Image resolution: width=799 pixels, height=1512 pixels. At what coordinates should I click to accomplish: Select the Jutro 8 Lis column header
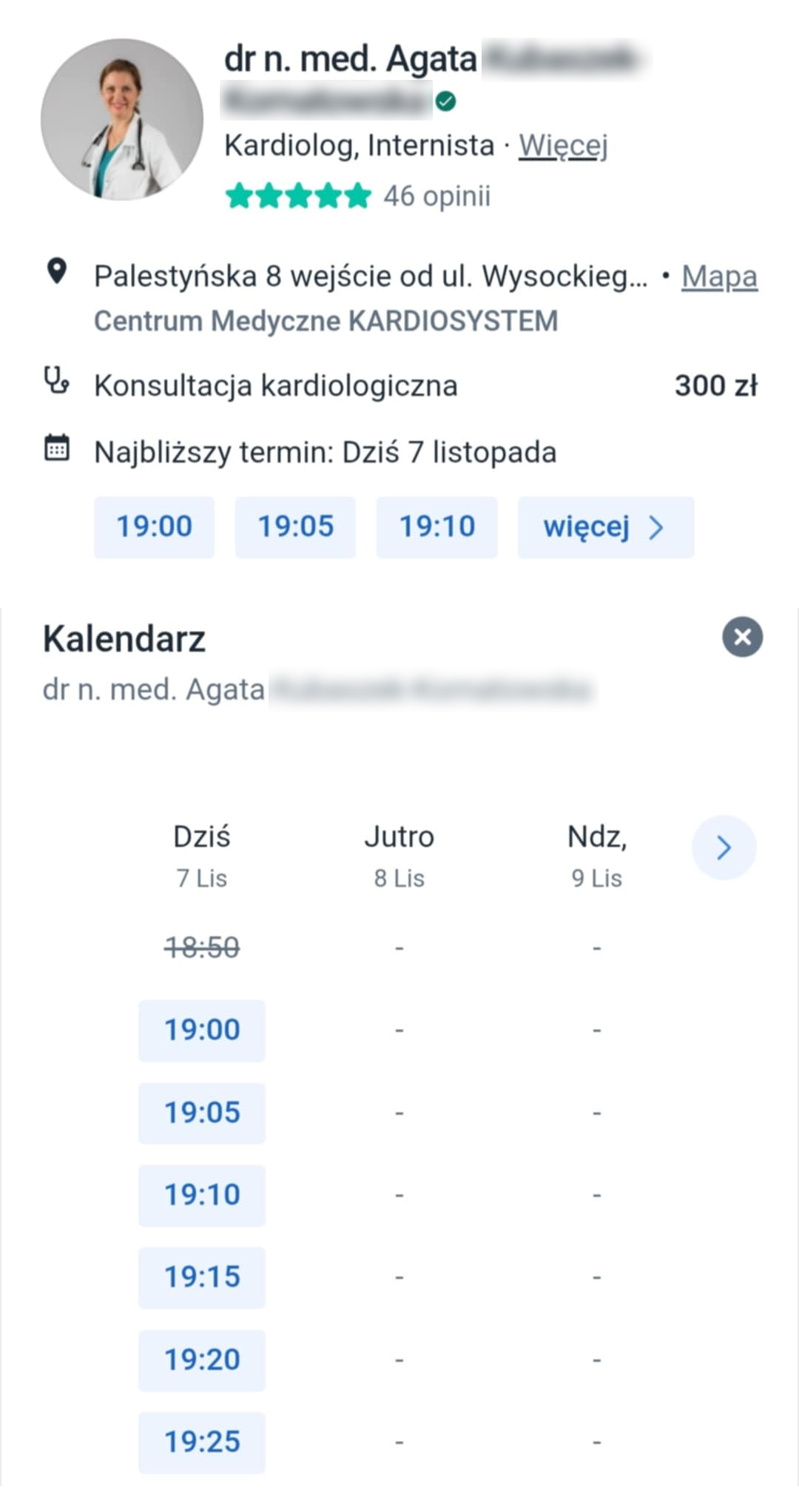(x=399, y=856)
